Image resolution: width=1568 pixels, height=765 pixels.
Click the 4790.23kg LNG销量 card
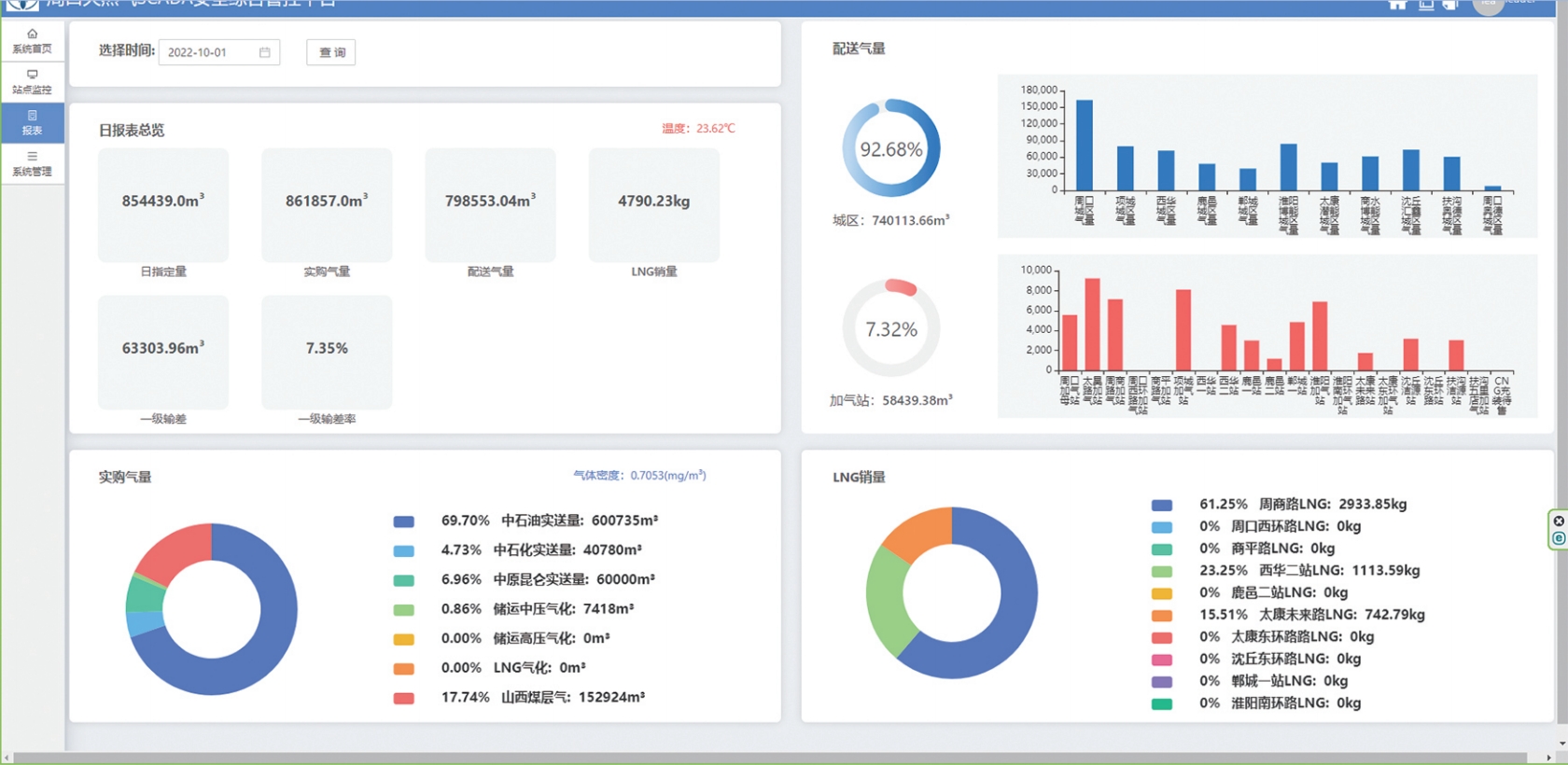point(654,205)
